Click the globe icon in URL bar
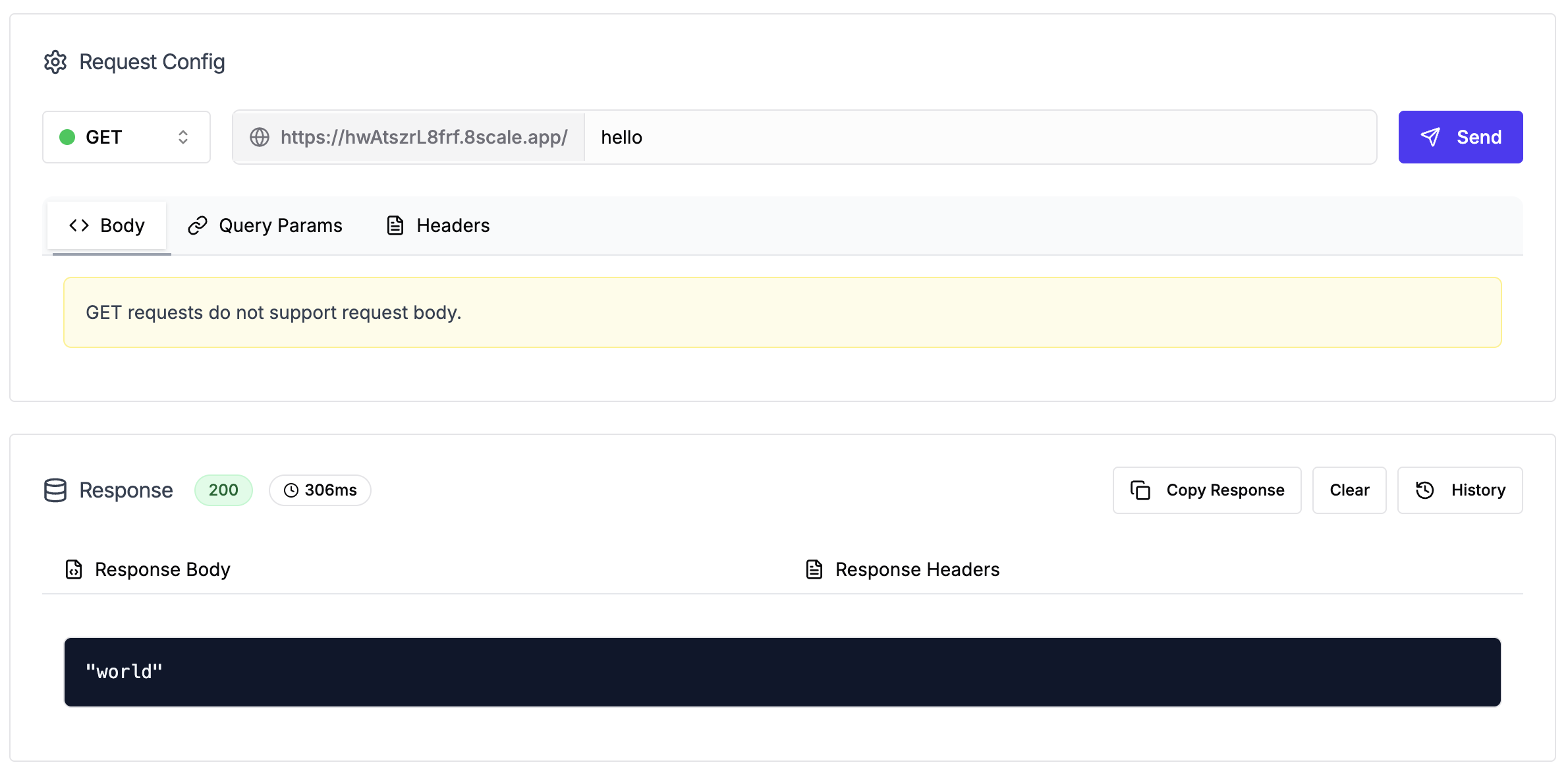Screen dimensions: 1568x775 point(260,137)
